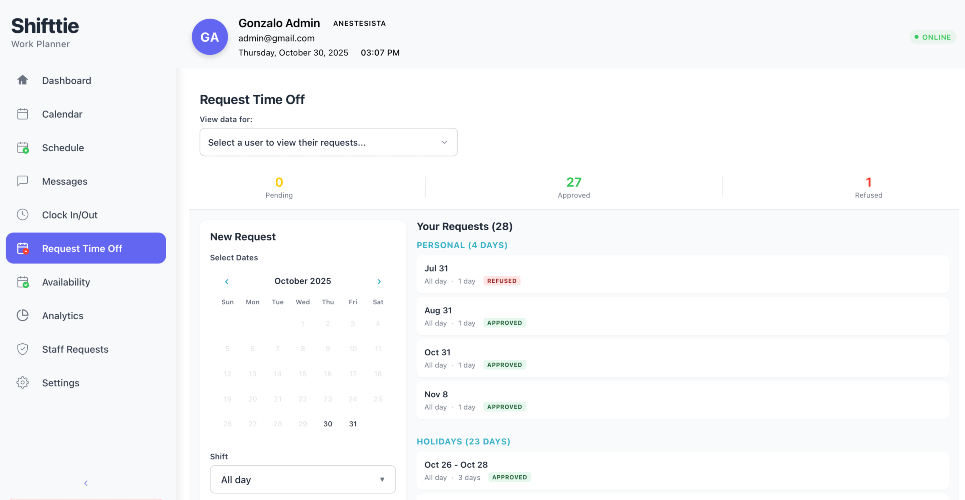Open the Oct 26 - Oct 28 holiday request
The height and width of the screenshot is (500, 965).
pyautogui.click(x=683, y=470)
